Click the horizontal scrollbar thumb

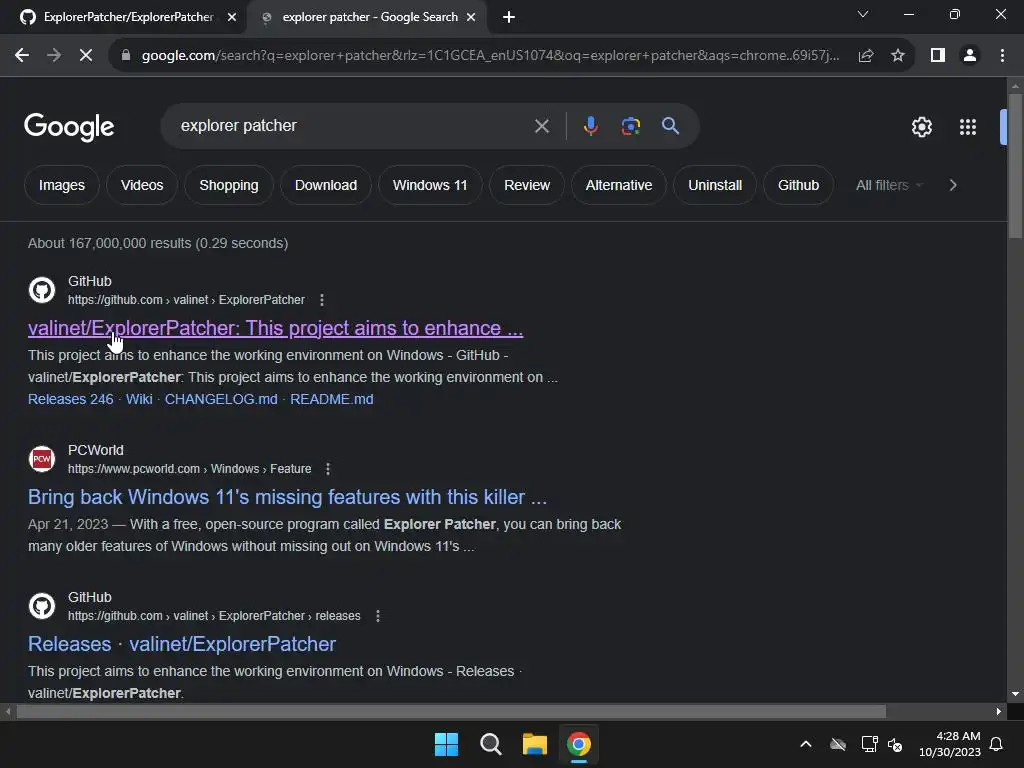(x=451, y=712)
